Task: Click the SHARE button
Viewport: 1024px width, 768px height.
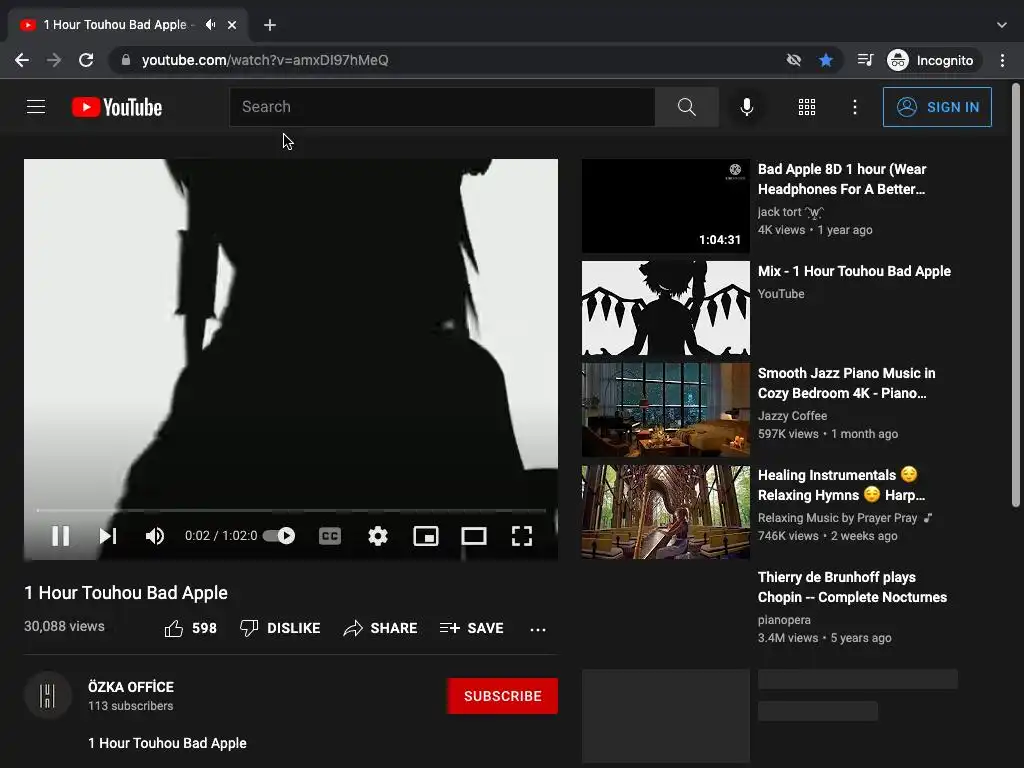Action: [x=380, y=628]
